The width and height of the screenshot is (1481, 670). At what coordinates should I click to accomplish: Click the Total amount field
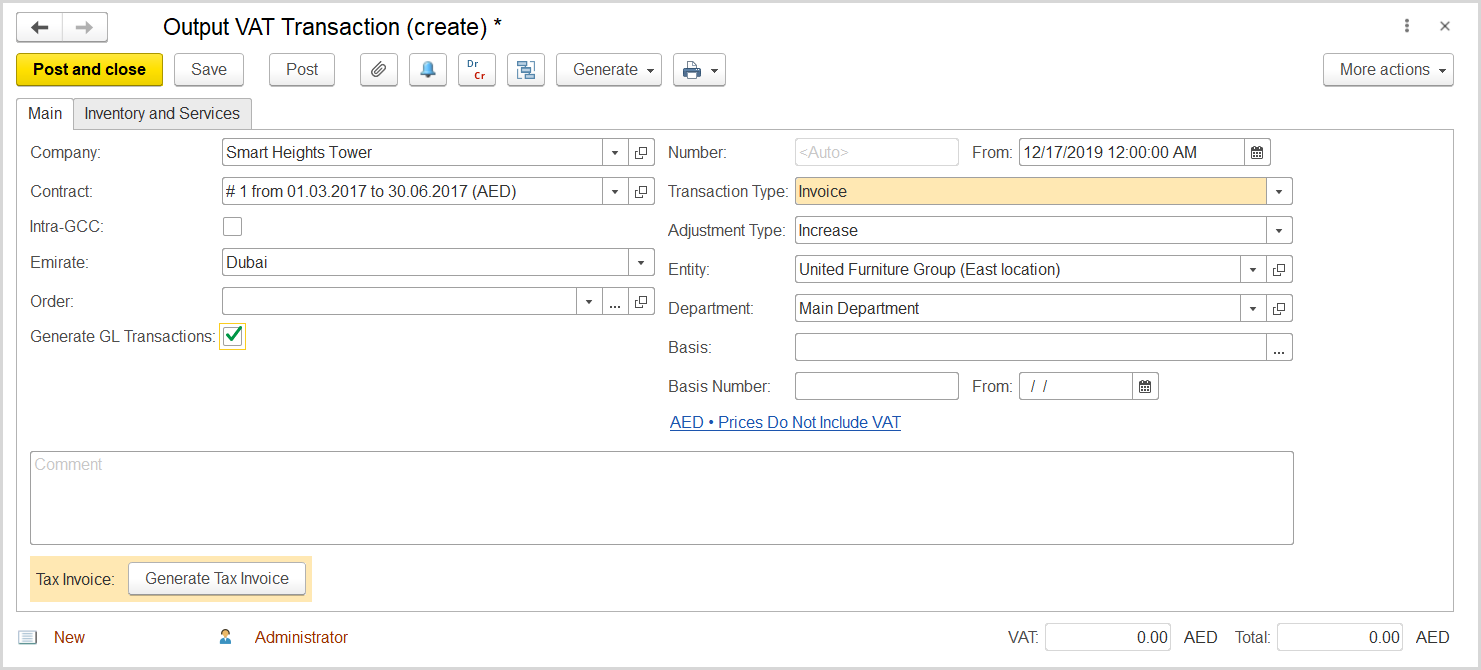[1340, 638]
